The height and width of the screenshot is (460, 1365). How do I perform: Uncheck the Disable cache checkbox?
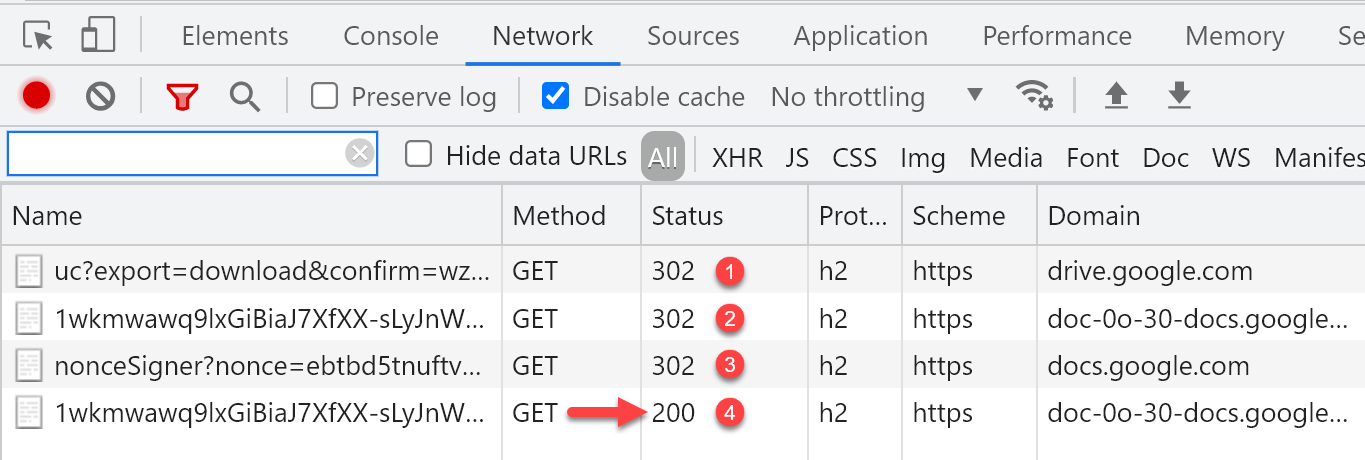coord(555,96)
